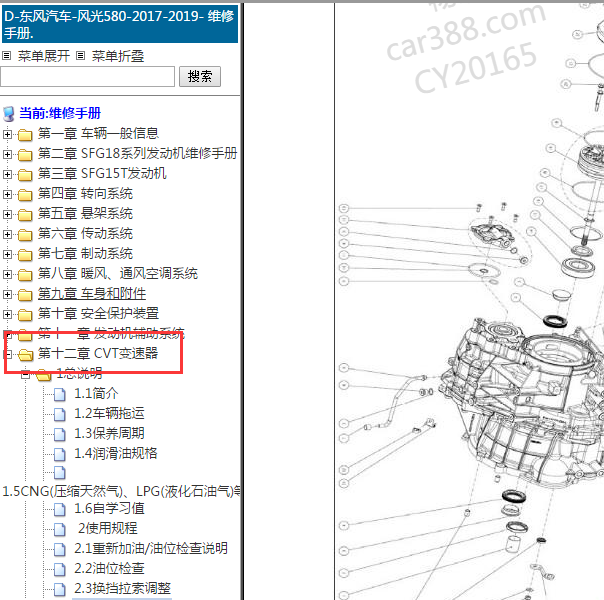The image size is (604, 600).
Task: Open the 2.3换挡拉索调整 page
Action: tap(122, 589)
